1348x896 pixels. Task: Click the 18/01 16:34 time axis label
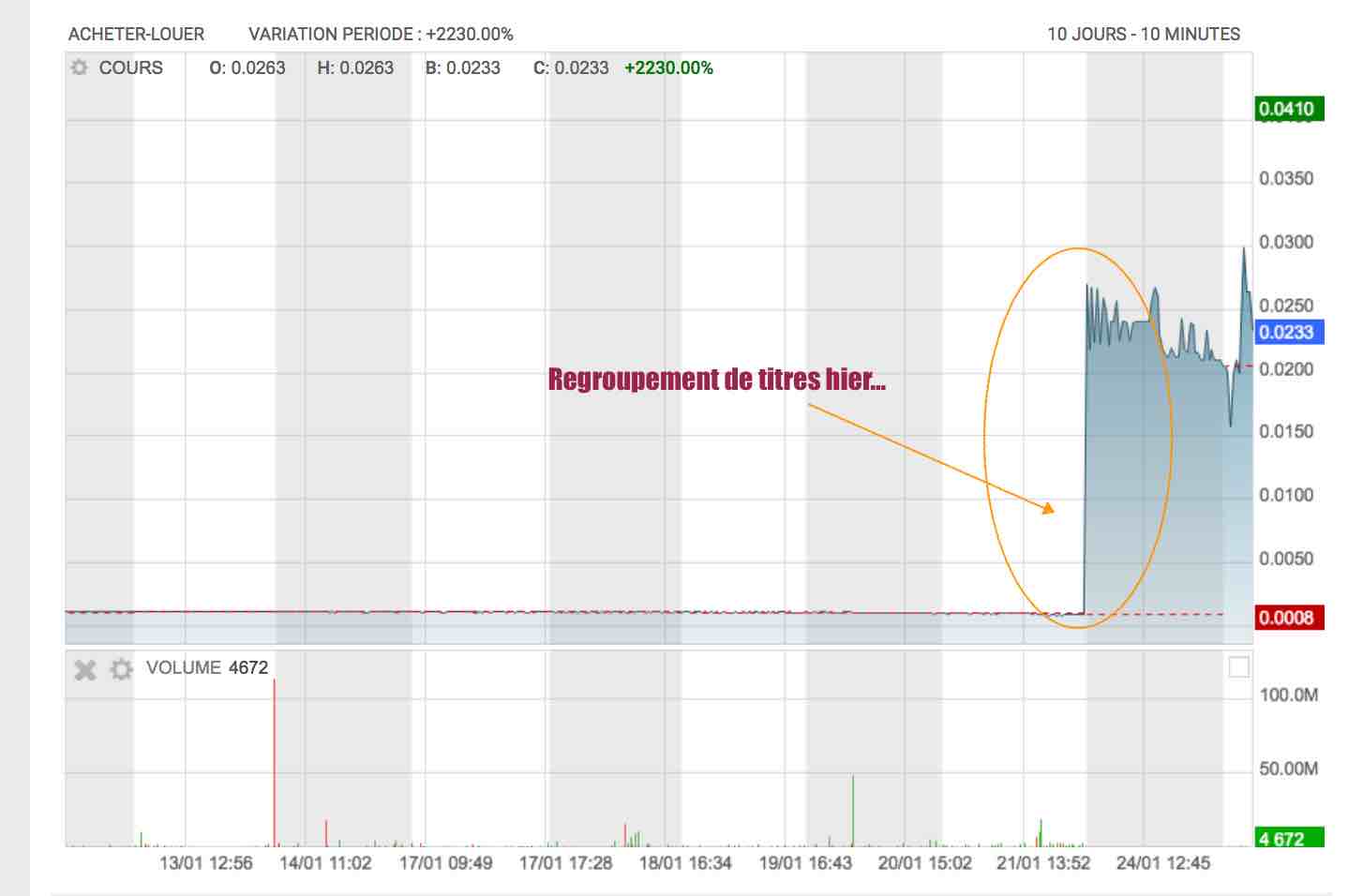(x=685, y=862)
